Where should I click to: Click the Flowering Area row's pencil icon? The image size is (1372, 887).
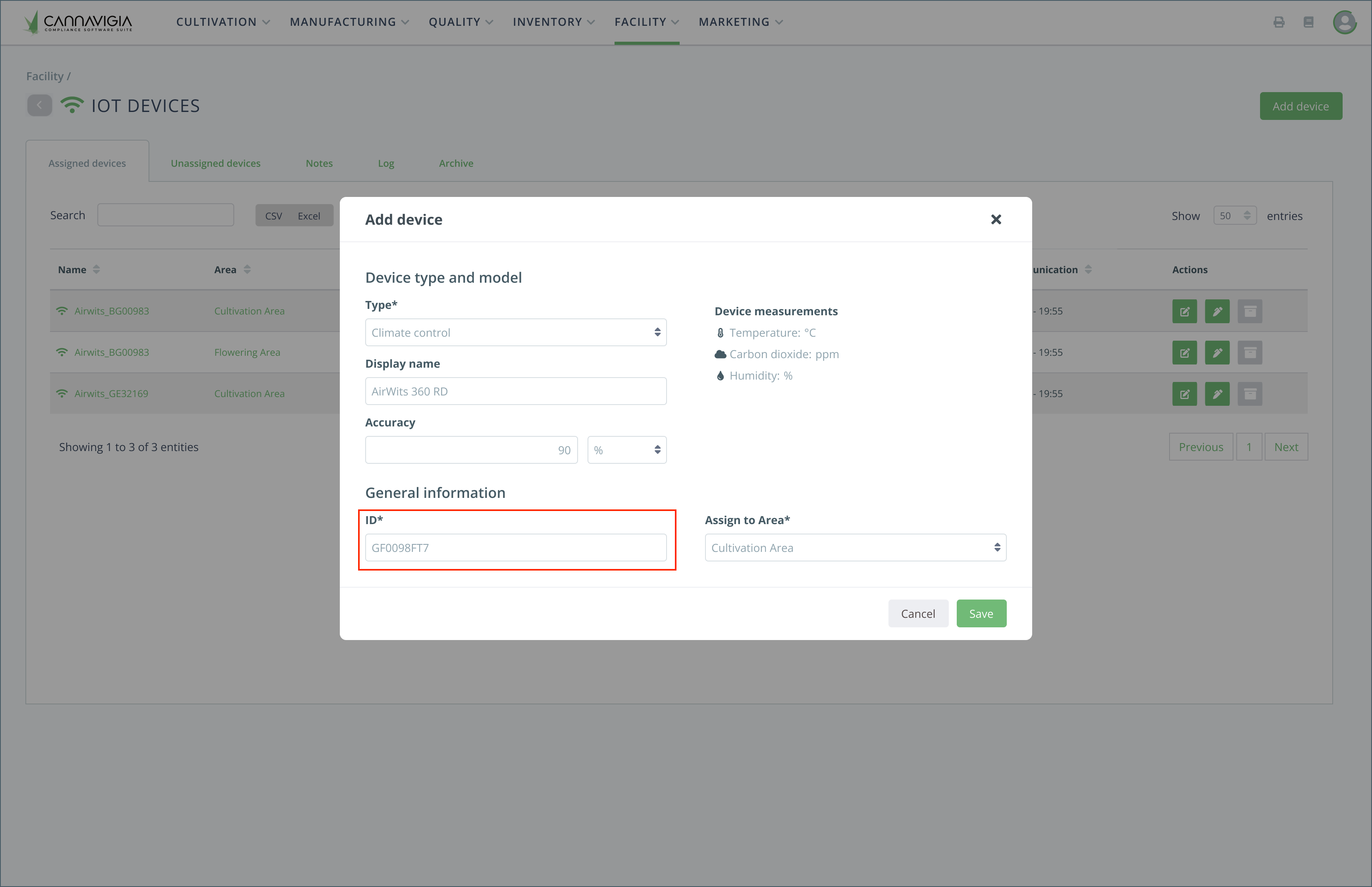pyautogui.click(x=1217, y=353)
